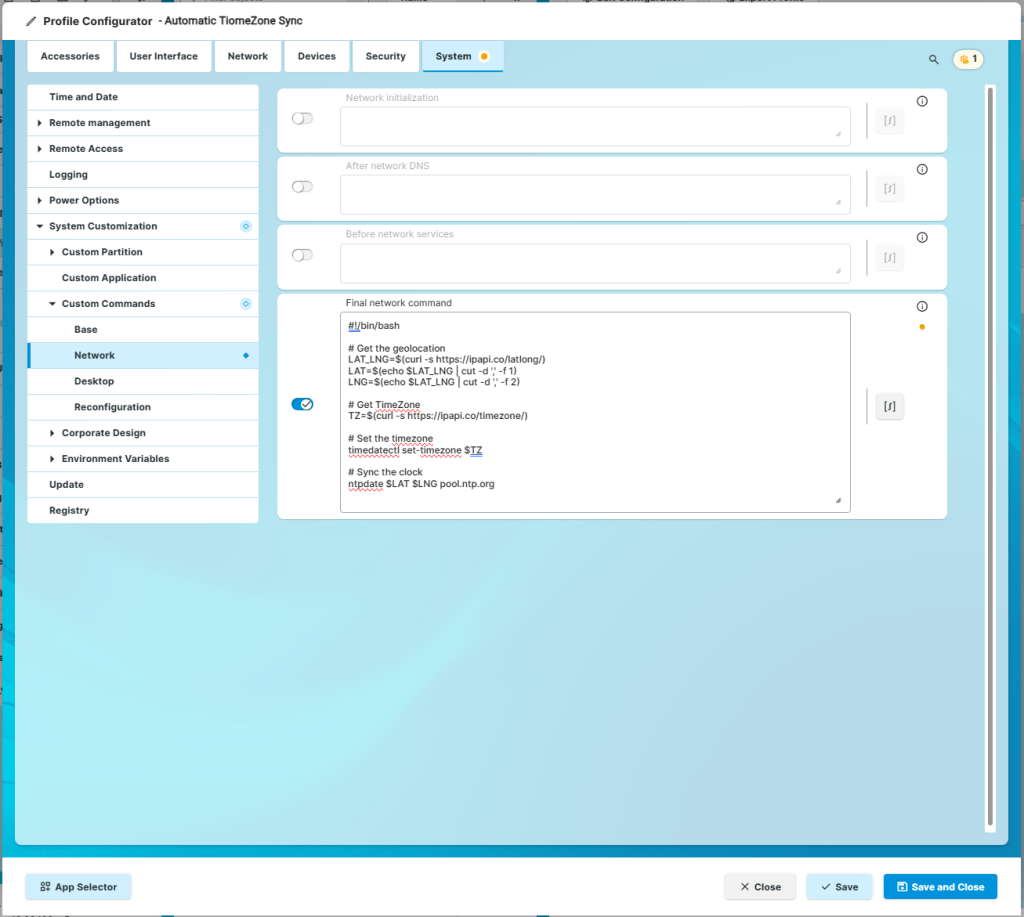Open the changes counter badge

click(x=967, y=59)
